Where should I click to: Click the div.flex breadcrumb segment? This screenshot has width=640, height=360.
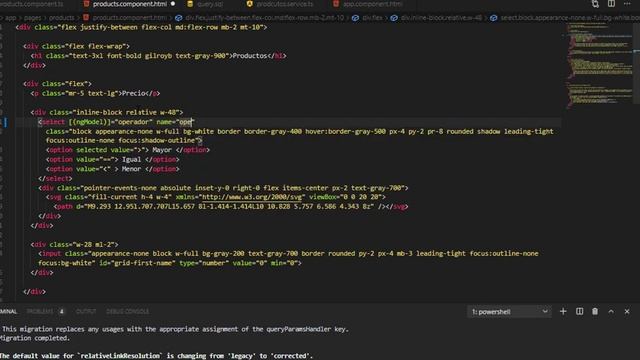[368, 18]
